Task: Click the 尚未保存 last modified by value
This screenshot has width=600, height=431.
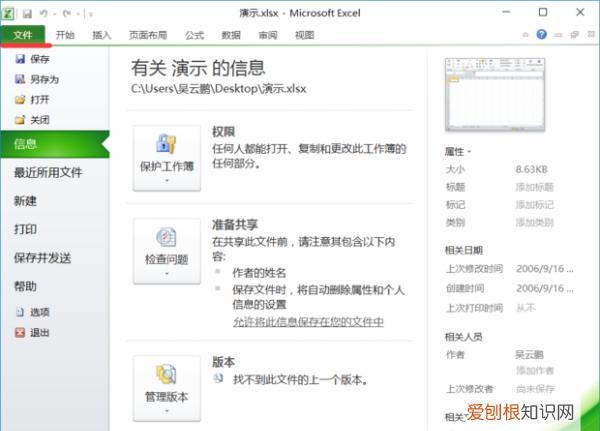Action: tap(535, 389)
